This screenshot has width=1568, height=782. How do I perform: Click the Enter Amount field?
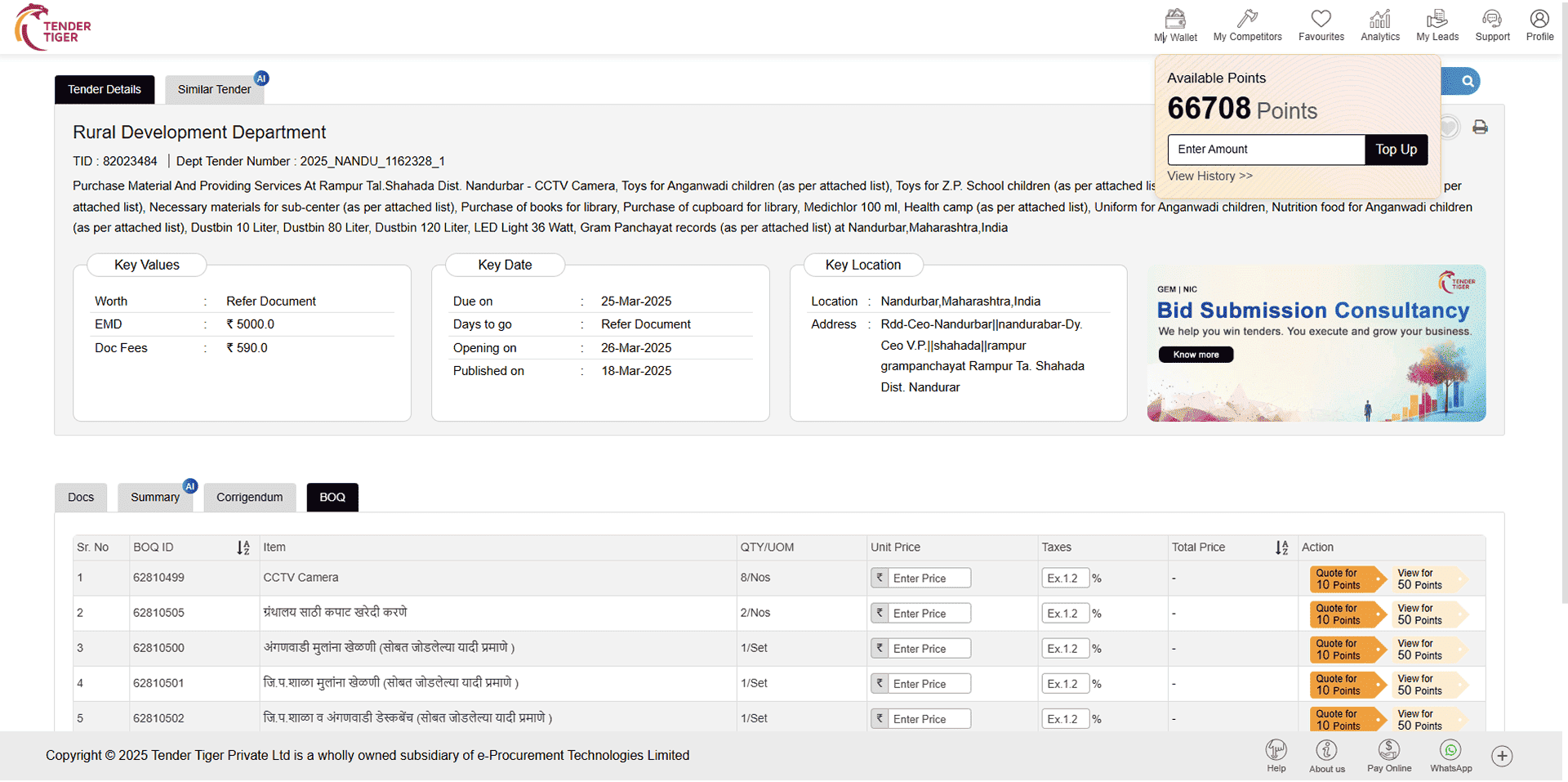[x=1266, y=150]
